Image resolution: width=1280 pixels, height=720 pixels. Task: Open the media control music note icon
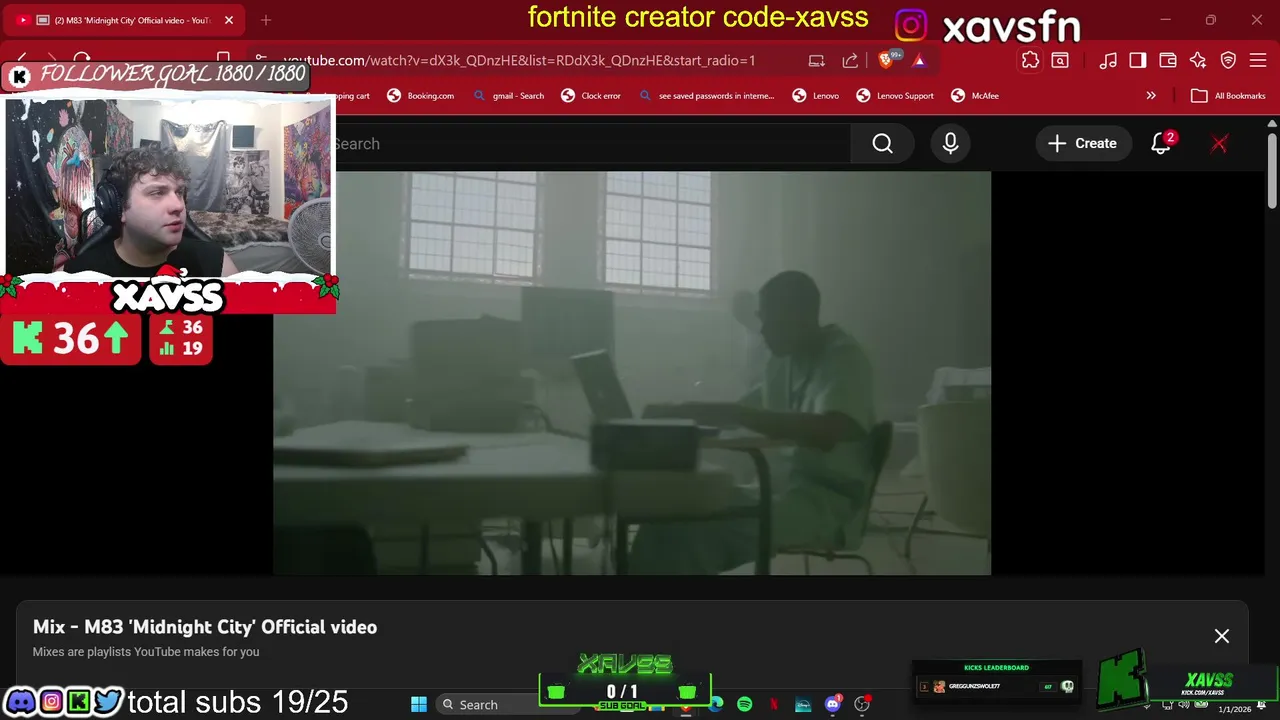point(1108,60)
